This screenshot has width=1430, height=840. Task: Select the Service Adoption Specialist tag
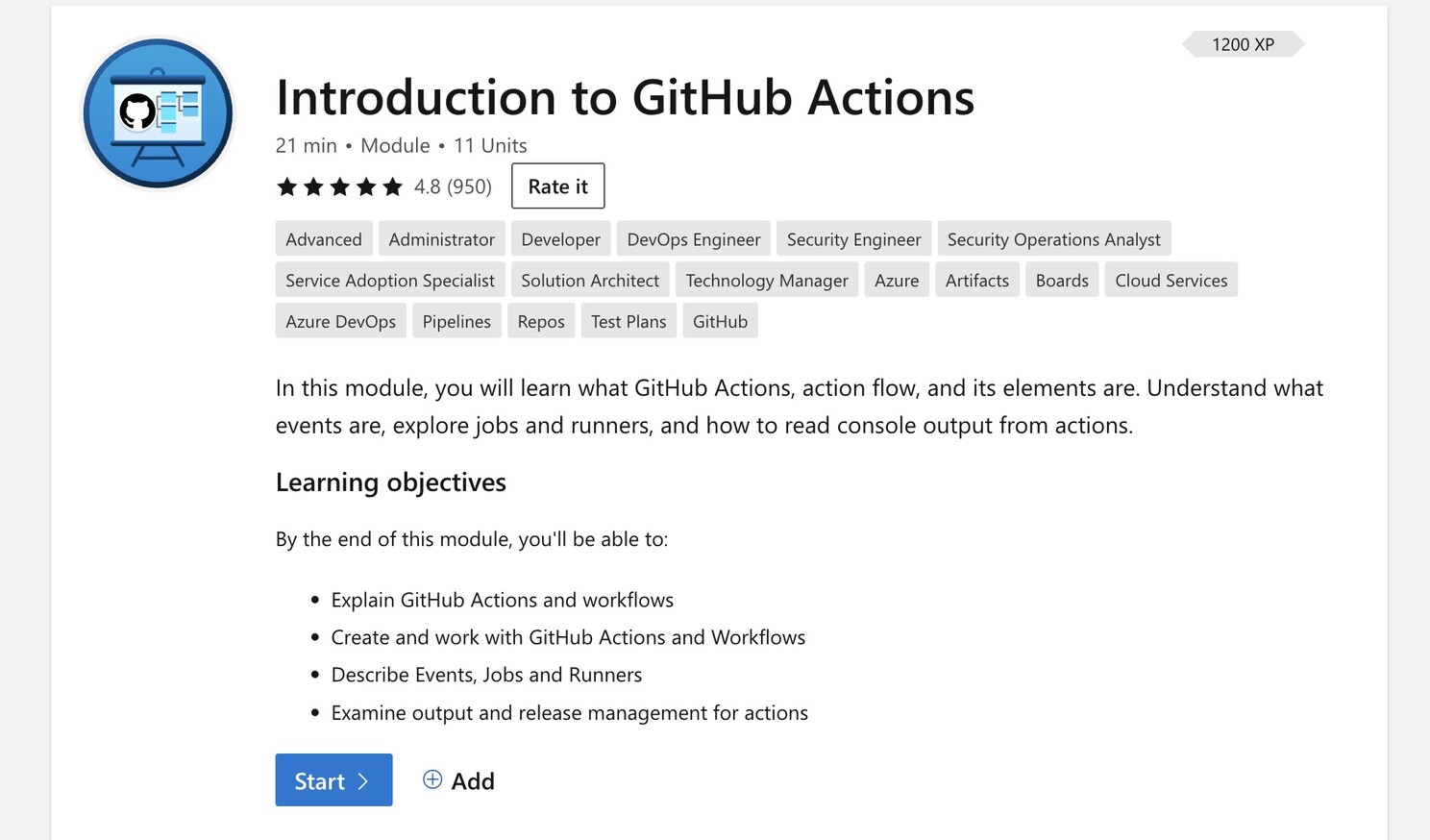tap(390, 281)
